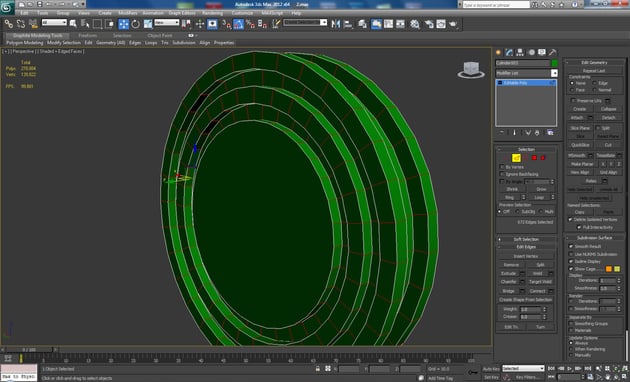The width and height of the screenshot is (630, 382).
Task: Click the Chamfer button
Action: (509, 282)
